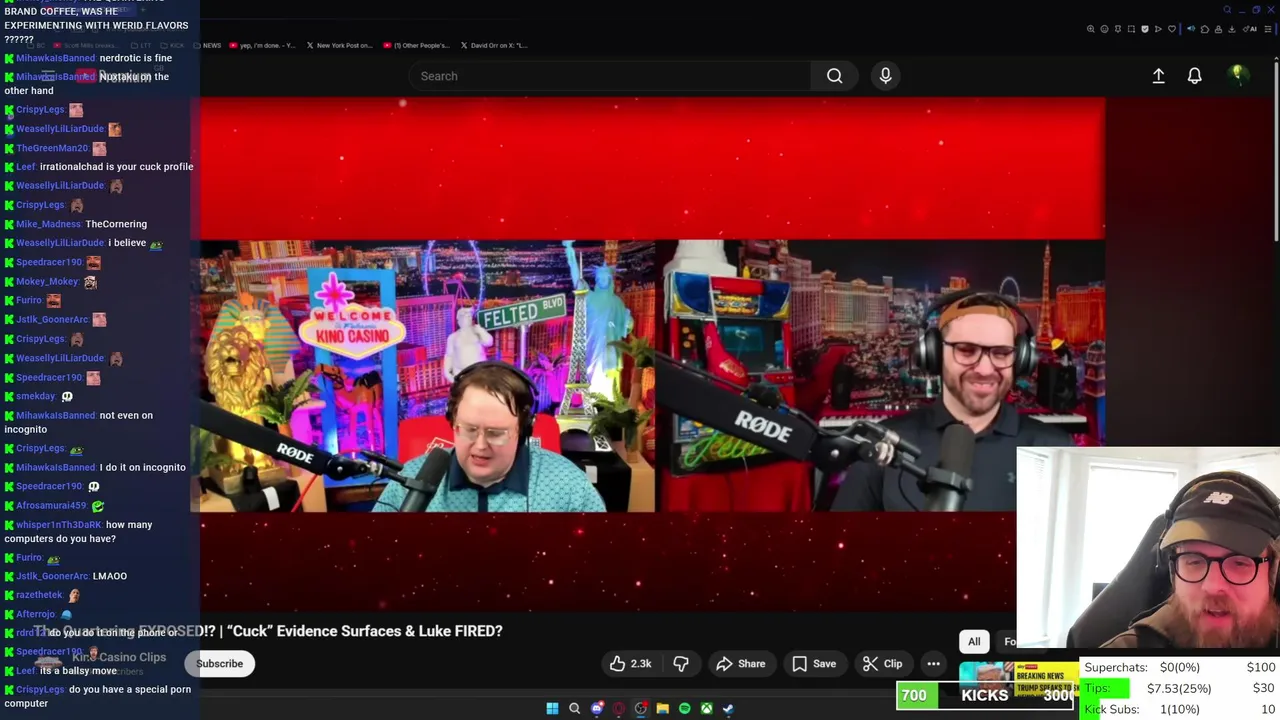Image resolution: width=1280 pixels, height=720 pixels.
Task: Open the three-dot more actions menu
Action: click(x=933, y=664)
